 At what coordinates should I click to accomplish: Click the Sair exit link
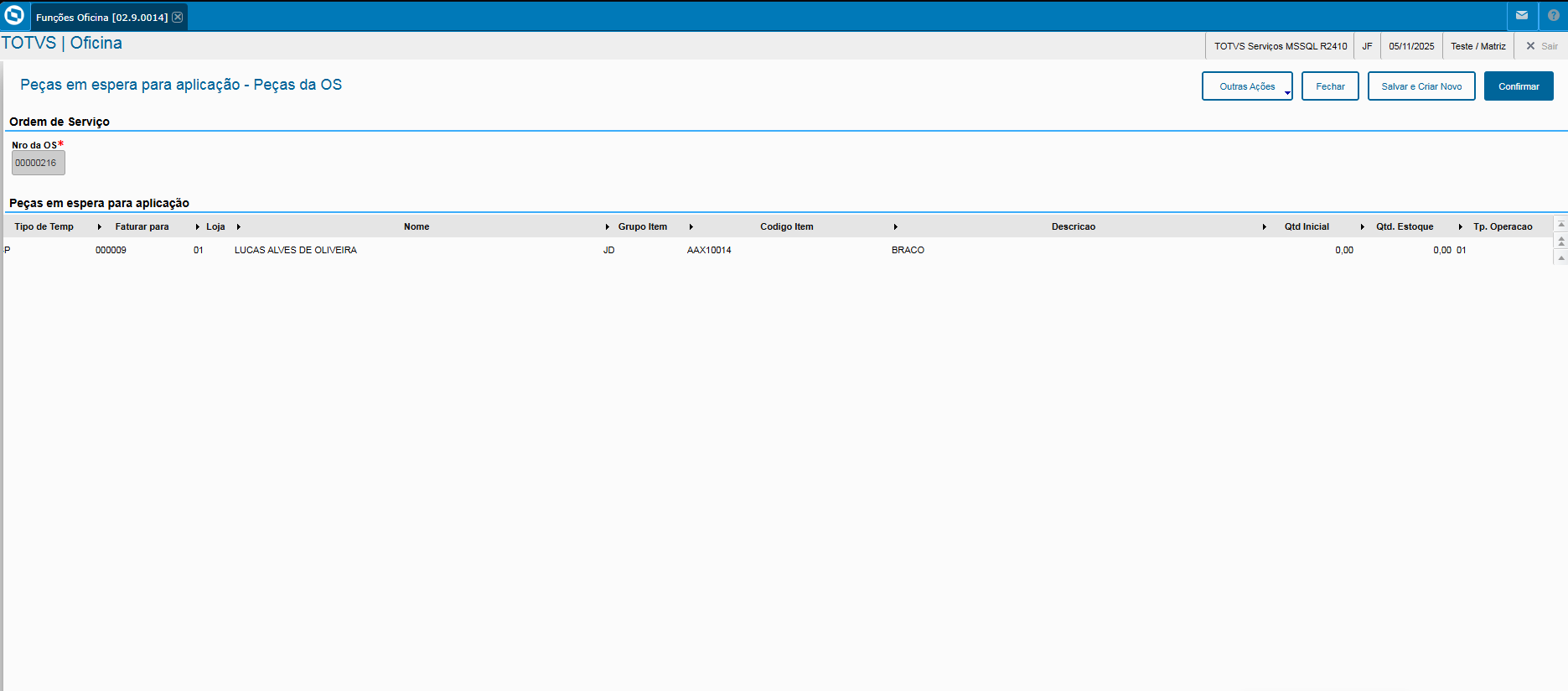pyautogui.click(x=1550, y=46)
